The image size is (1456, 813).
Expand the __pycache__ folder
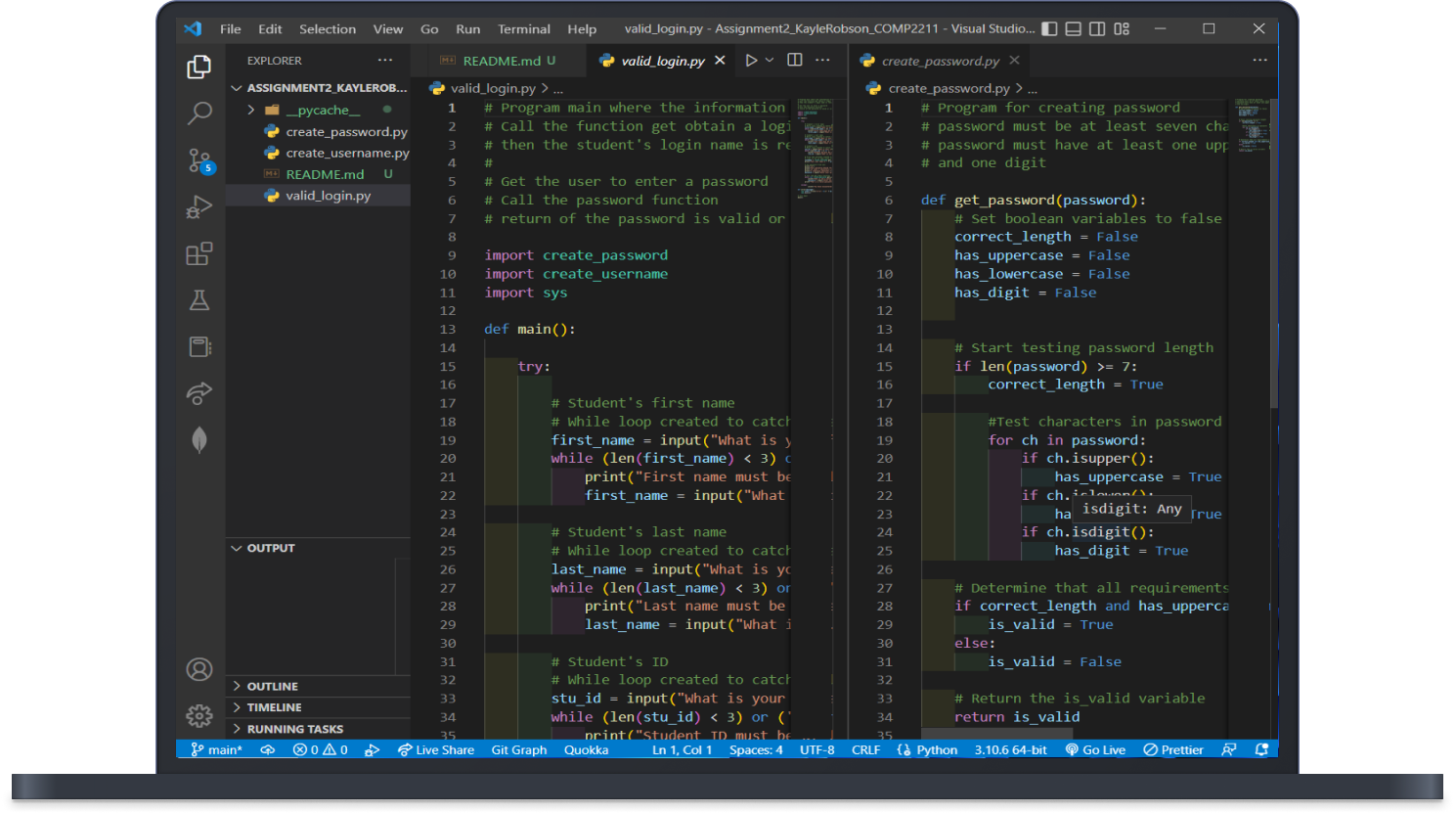pyautogui.click(x=251, y=111)
